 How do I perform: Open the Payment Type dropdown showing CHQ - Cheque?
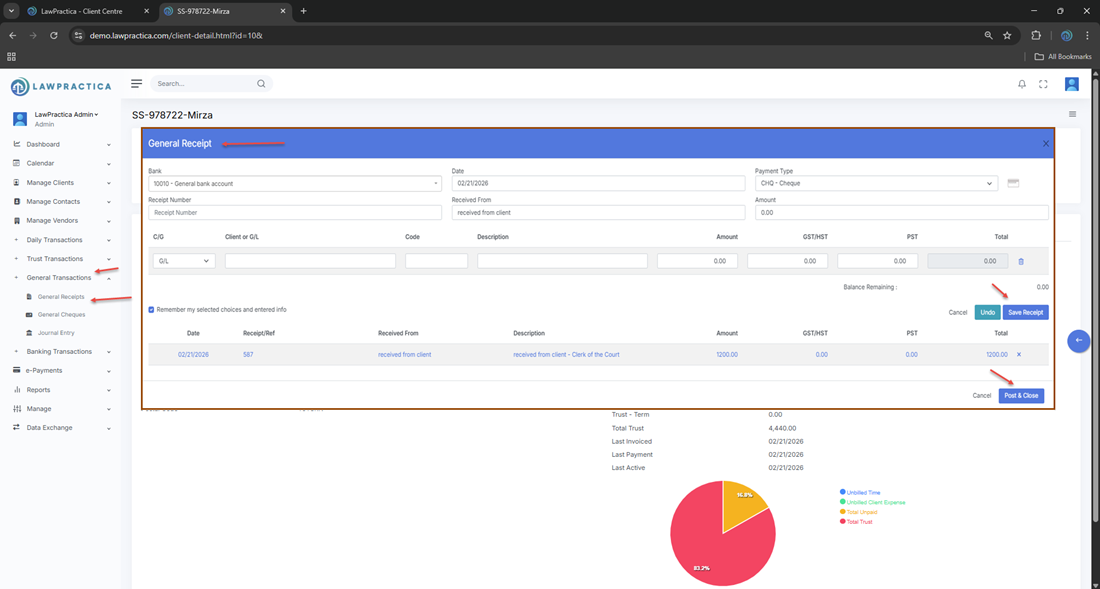(x=875, y=184)
